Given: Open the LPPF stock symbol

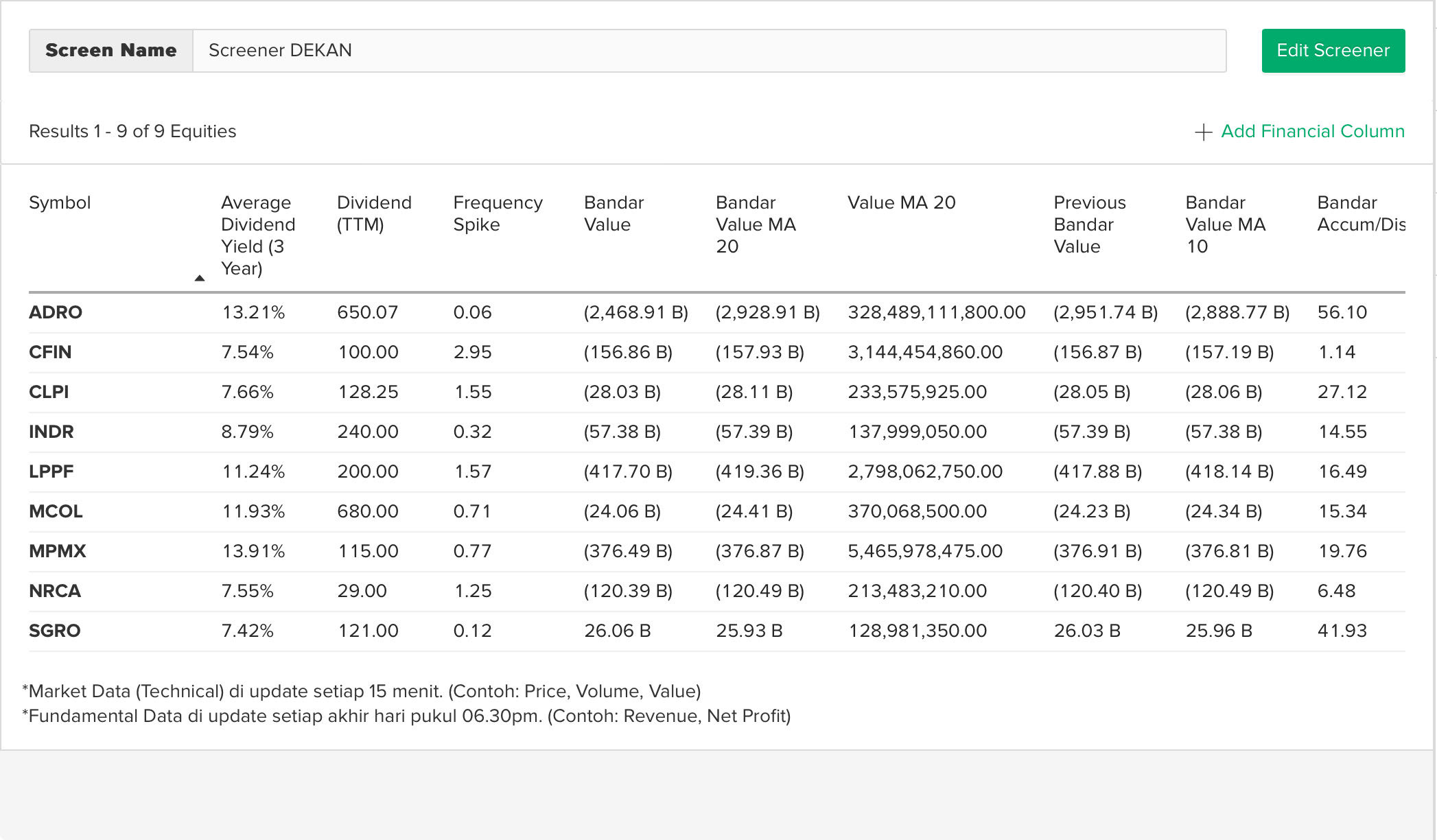Looking at the screenshot, I should coord(51,471).
